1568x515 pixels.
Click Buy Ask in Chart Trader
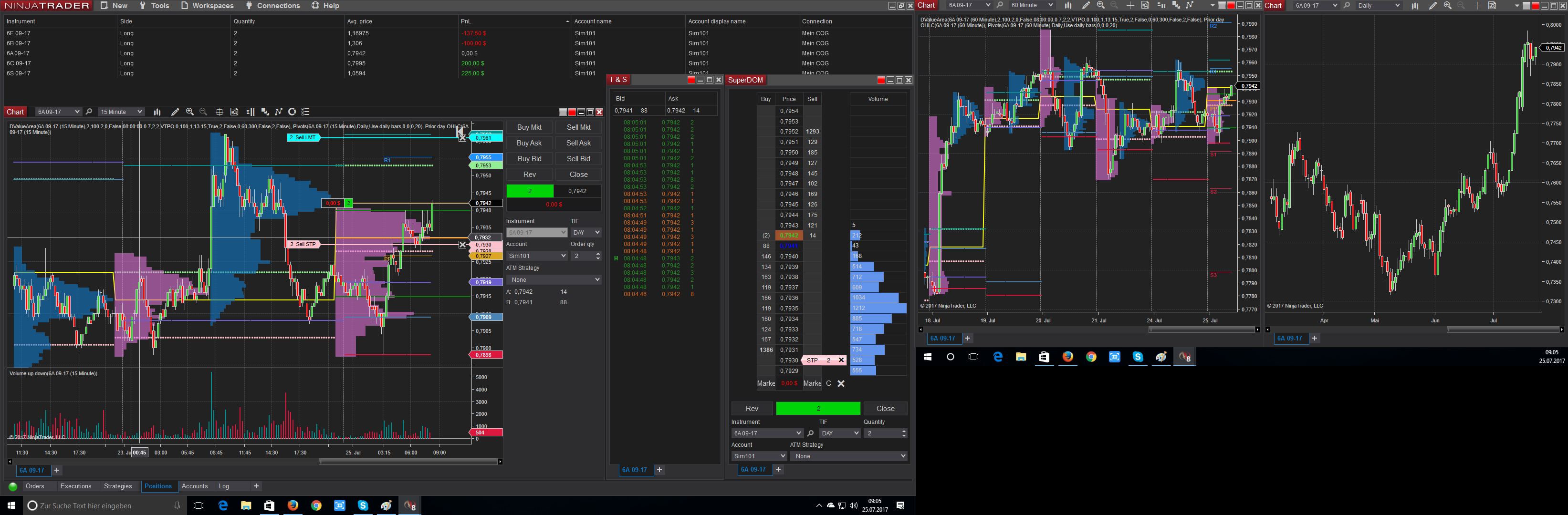click(529, 143)
